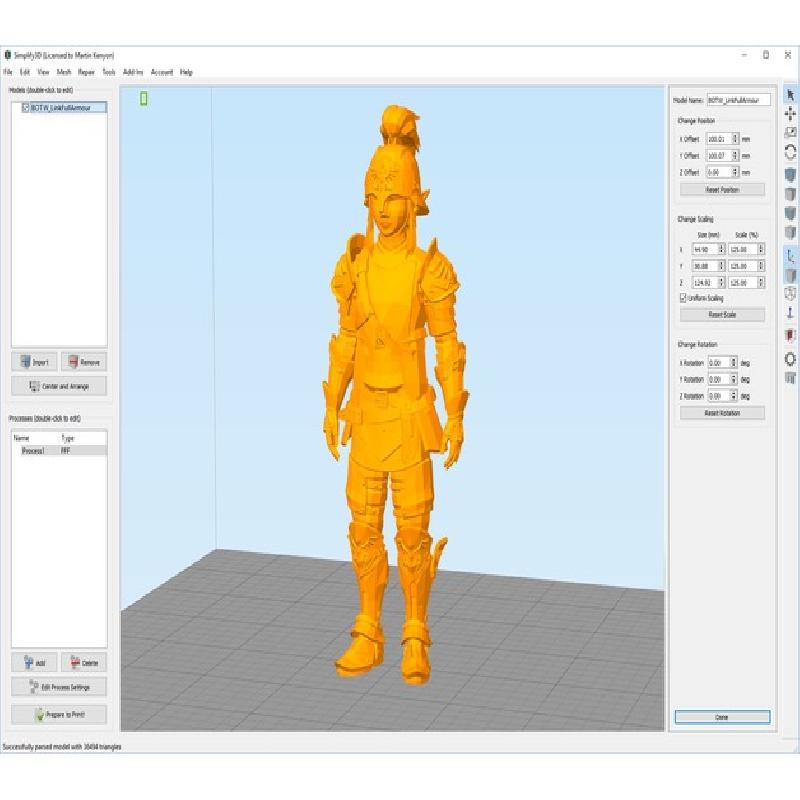Screen dimensions: 800x800
Task: Open machine control panel gear icon
Action: click(x=790, y=359)
